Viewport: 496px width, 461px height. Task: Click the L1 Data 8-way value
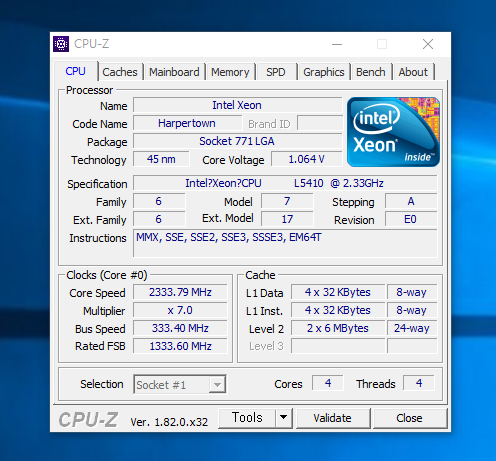[412, 292]
